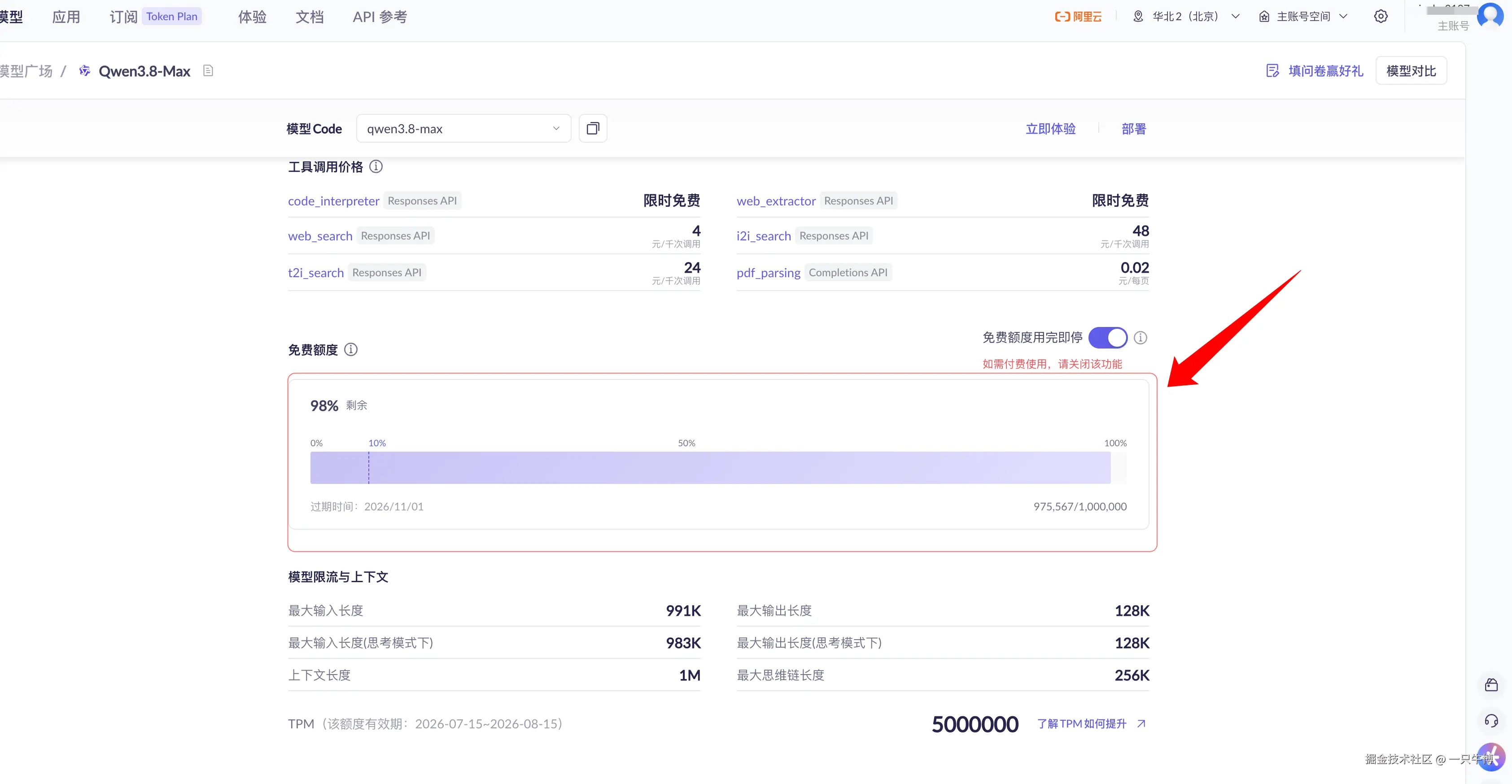Click the Token Plan badge
The height and width of the screenshot is (784, 1512).
tap(172, 17)
